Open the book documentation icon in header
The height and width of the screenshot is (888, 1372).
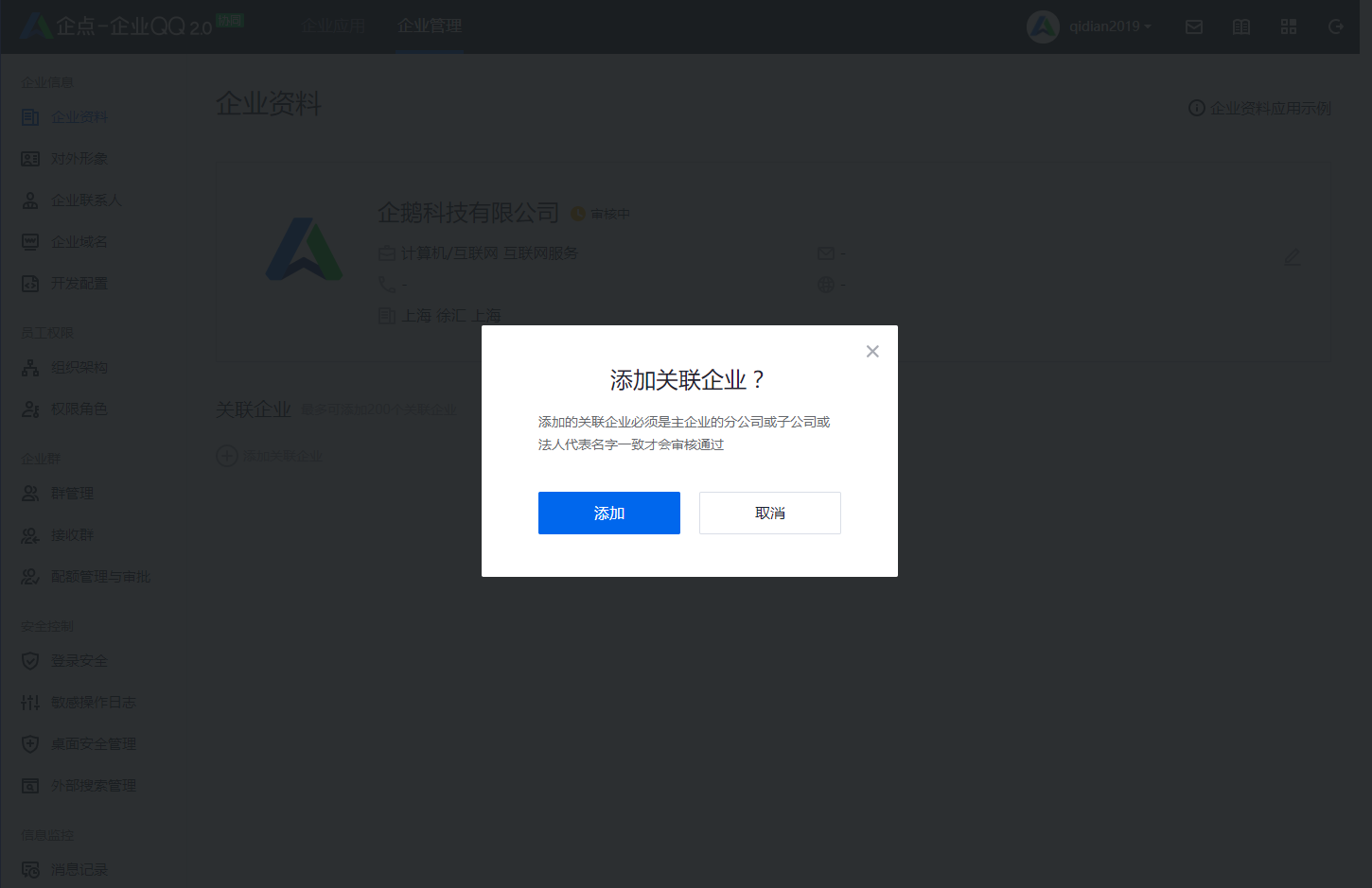(x=1241, y=26)
